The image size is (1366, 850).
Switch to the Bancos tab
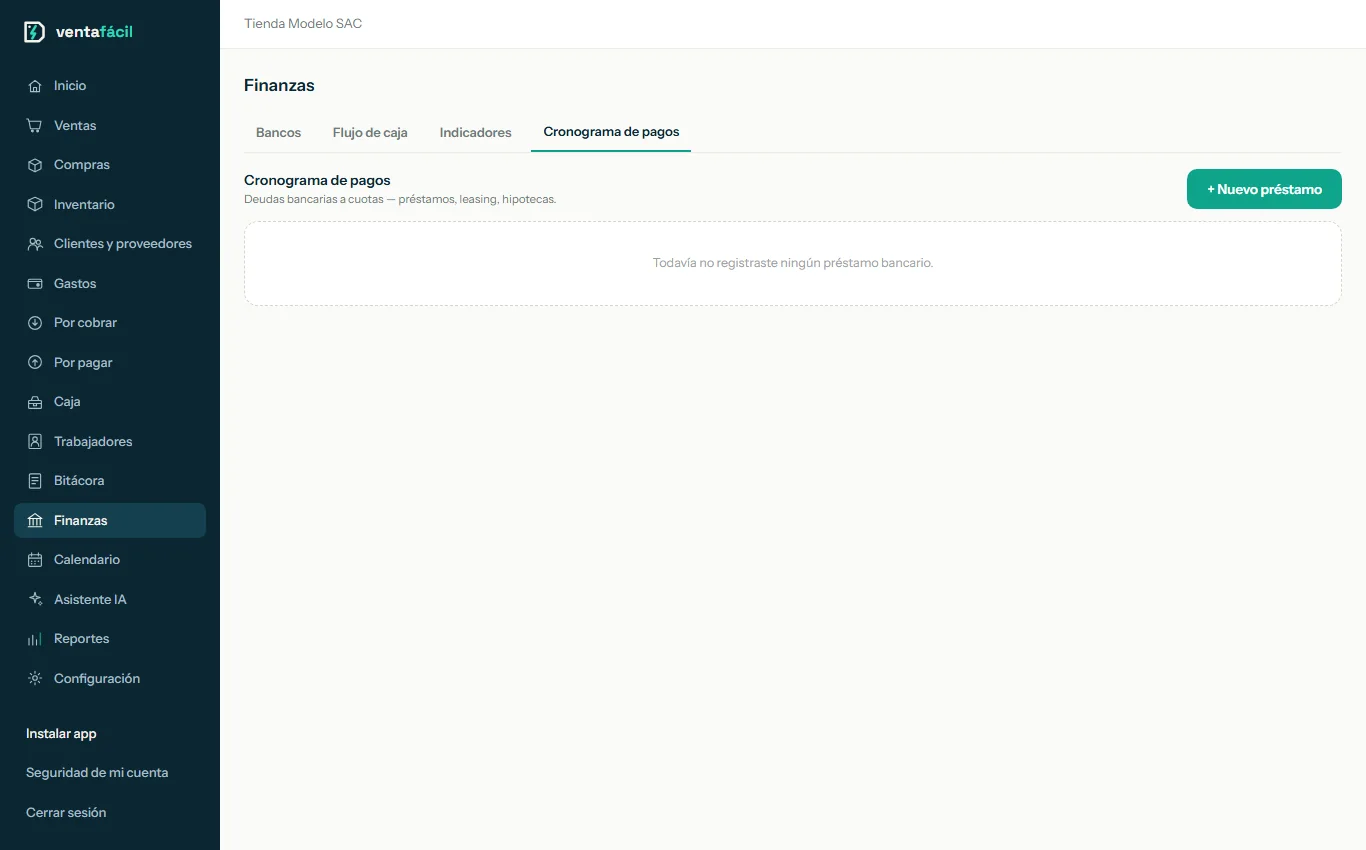(278, 132)
